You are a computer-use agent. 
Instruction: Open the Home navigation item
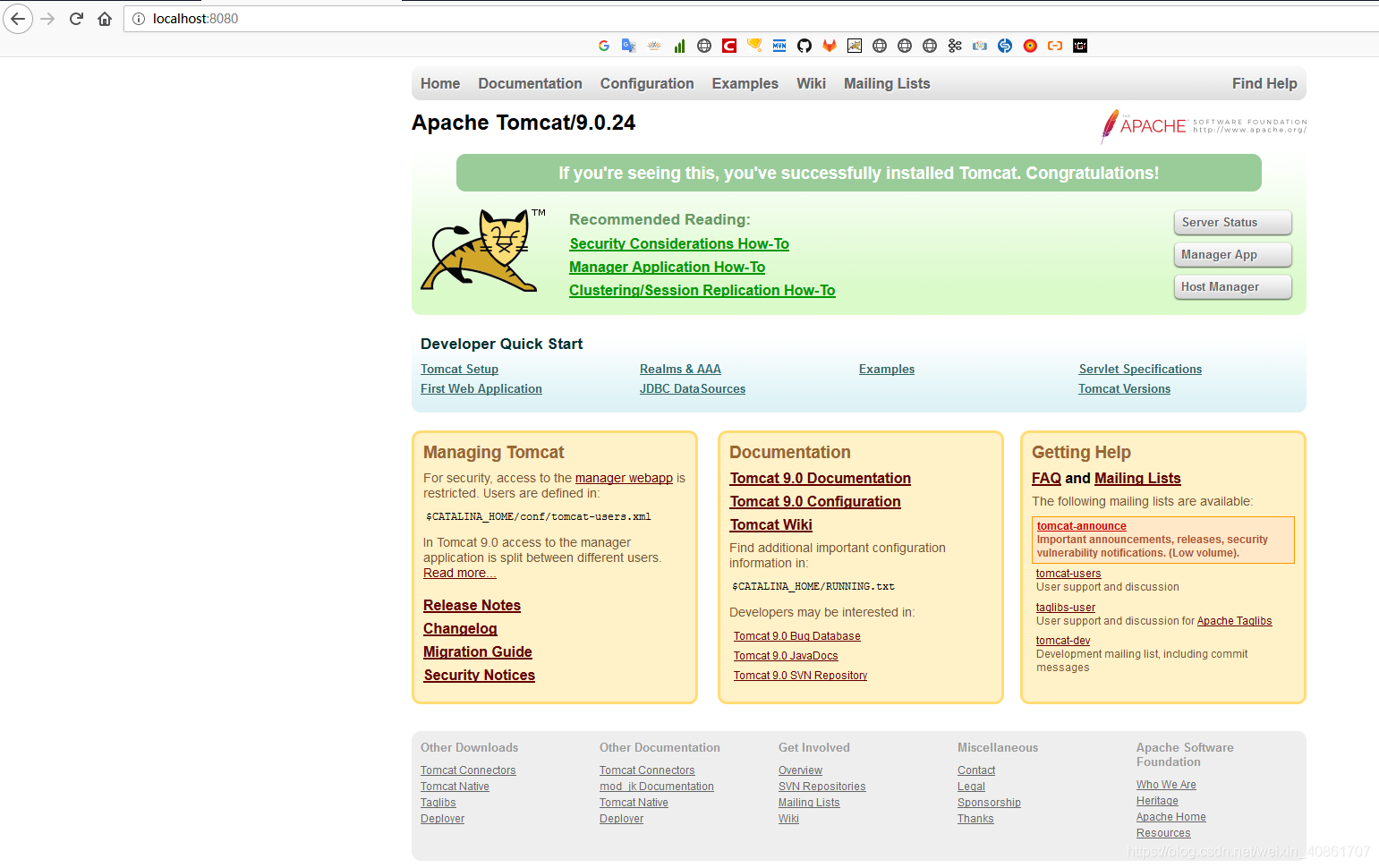(x=440, y=83)
